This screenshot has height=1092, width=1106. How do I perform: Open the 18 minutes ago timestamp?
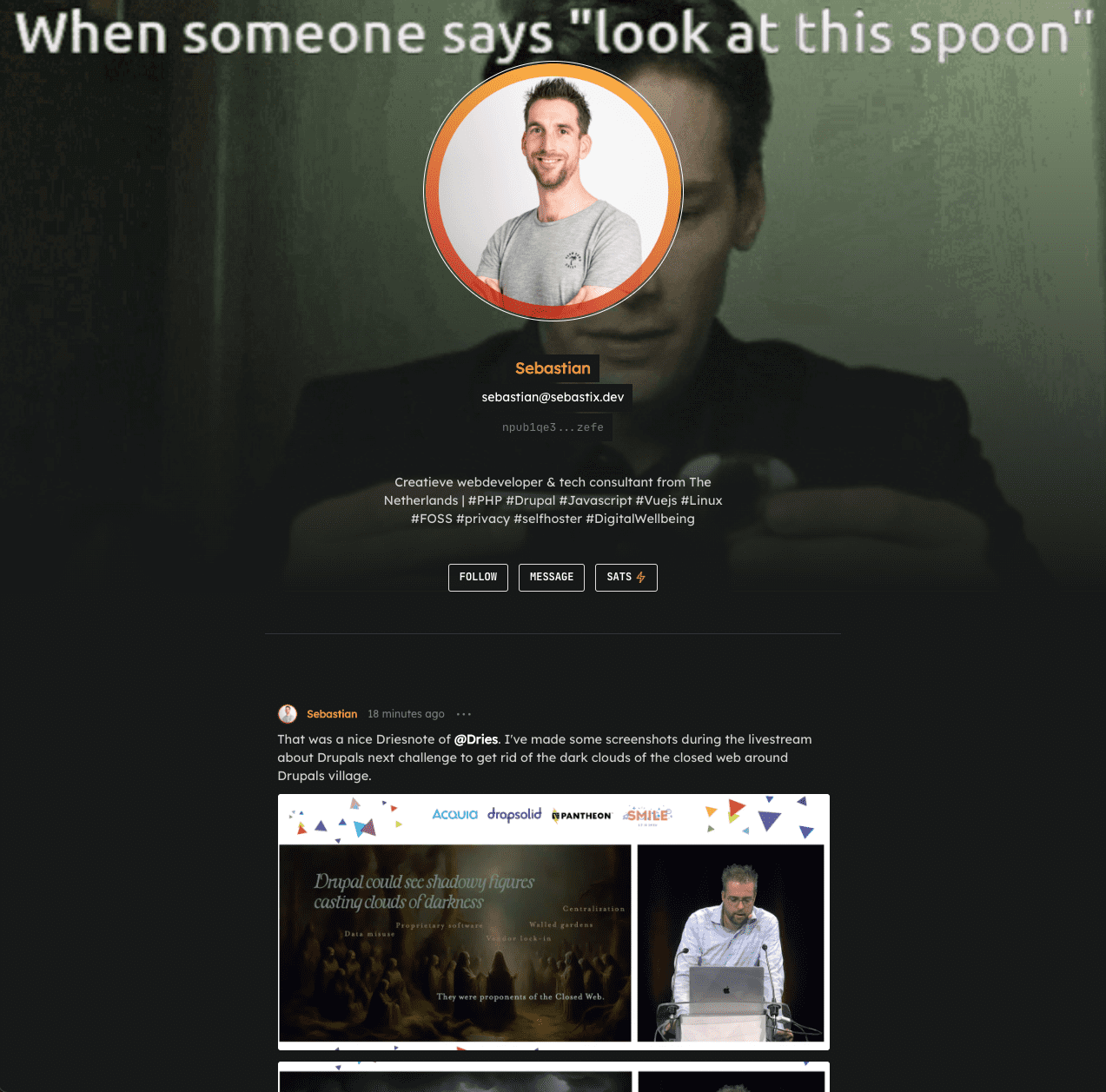[x=406, y=714]
